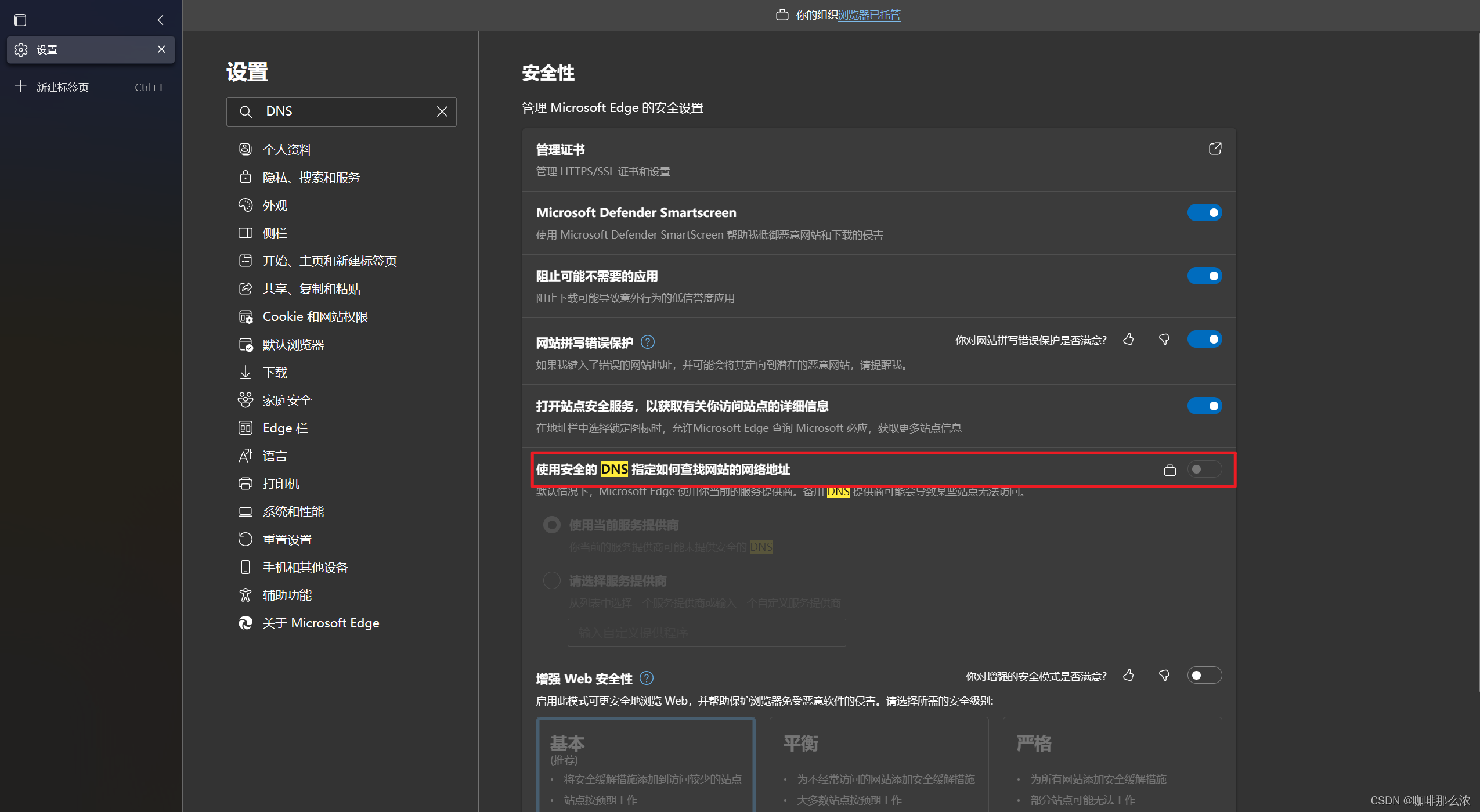Click help icon next to 网站拼写错误保护
The height and width of the screenshot is (812, 1480).
648,342
